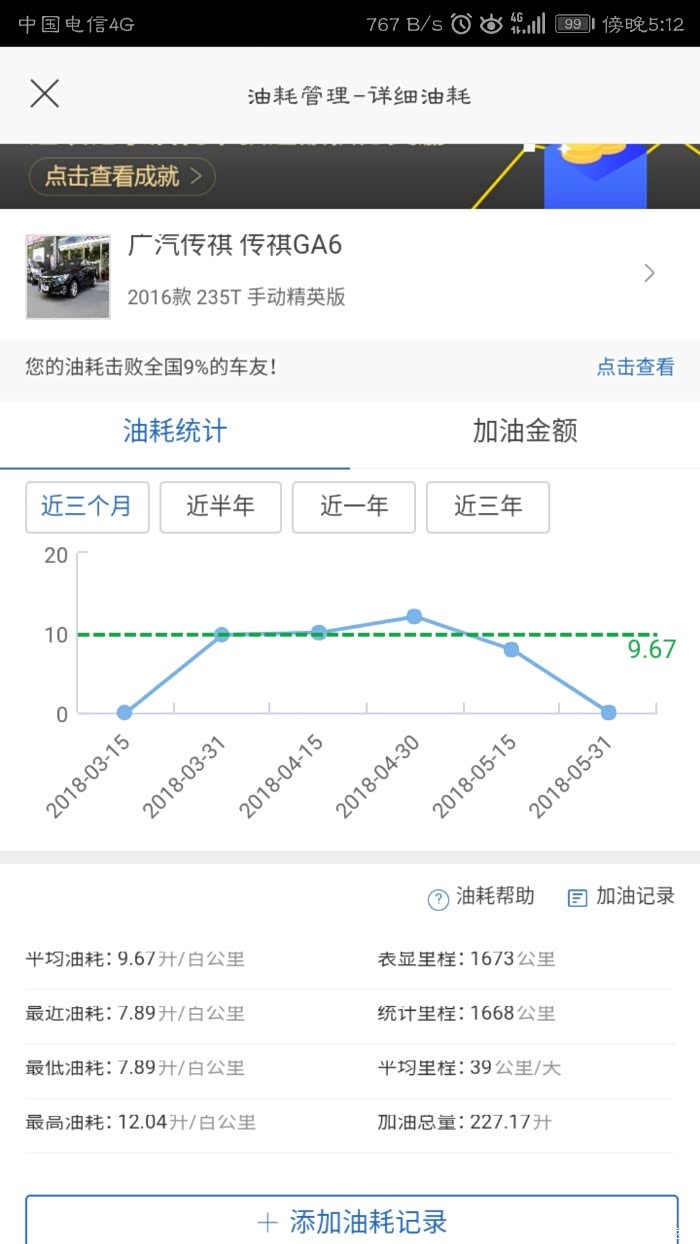700x1244 pixels.
Task: Open 点击查看成就 banner arrow
Action: click(x=197, y=177)
